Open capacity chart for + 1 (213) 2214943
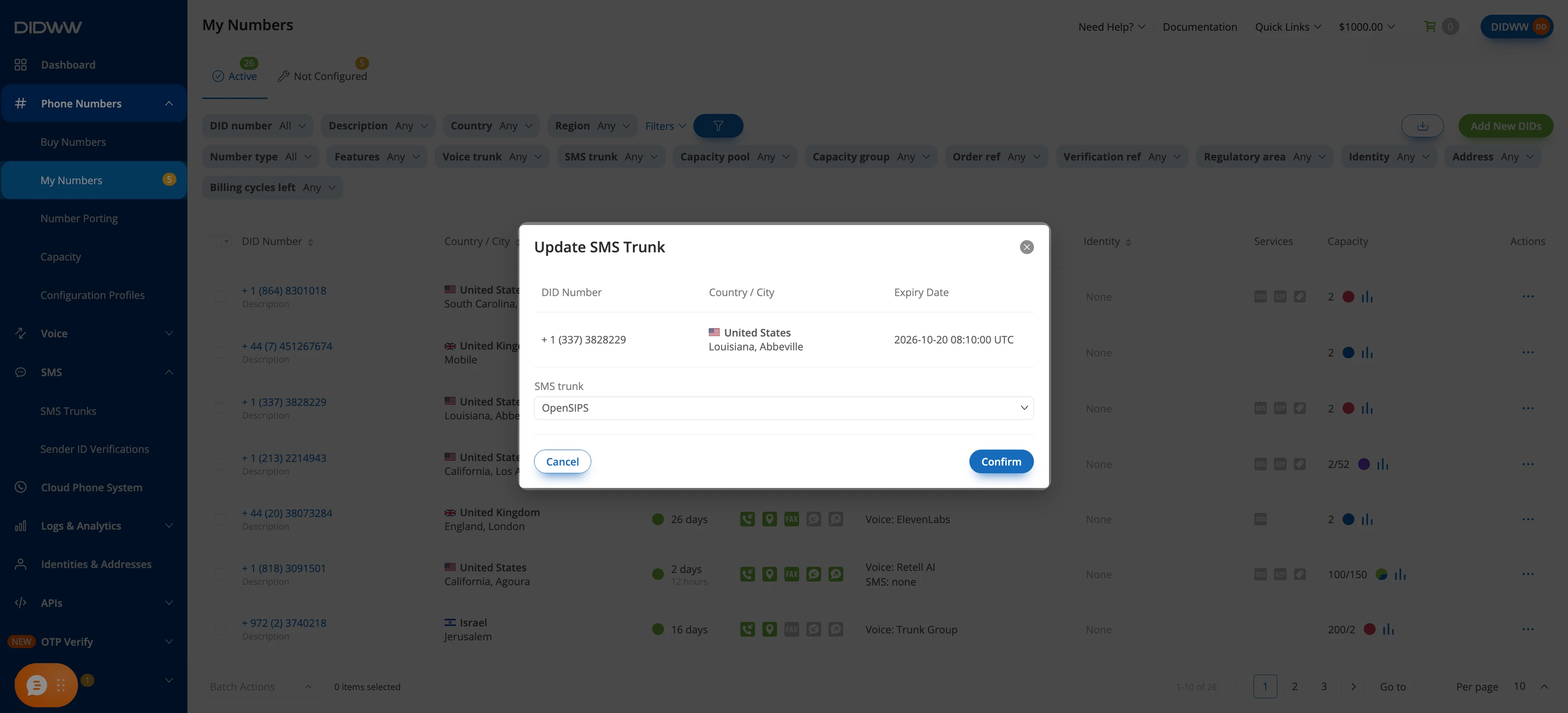This screenshot has height=713, width=1568. click(x=1382, y=464)
